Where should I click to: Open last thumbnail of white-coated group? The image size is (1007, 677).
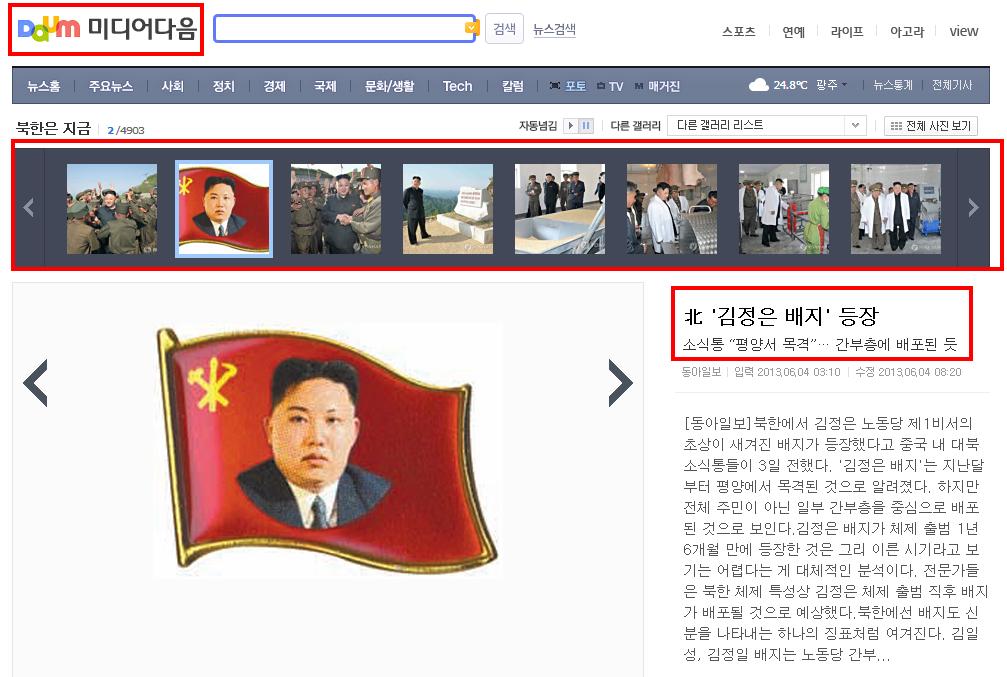click(x=895, y=209)
